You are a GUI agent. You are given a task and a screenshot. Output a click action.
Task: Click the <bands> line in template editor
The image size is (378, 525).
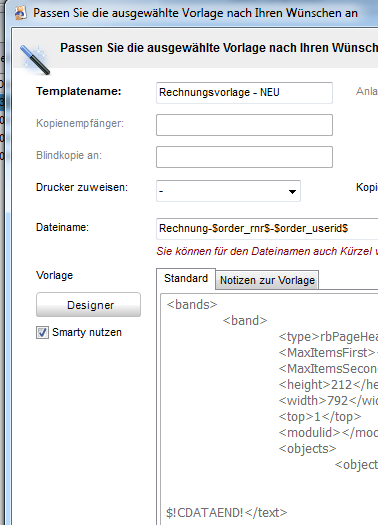(x=192, y=305)
